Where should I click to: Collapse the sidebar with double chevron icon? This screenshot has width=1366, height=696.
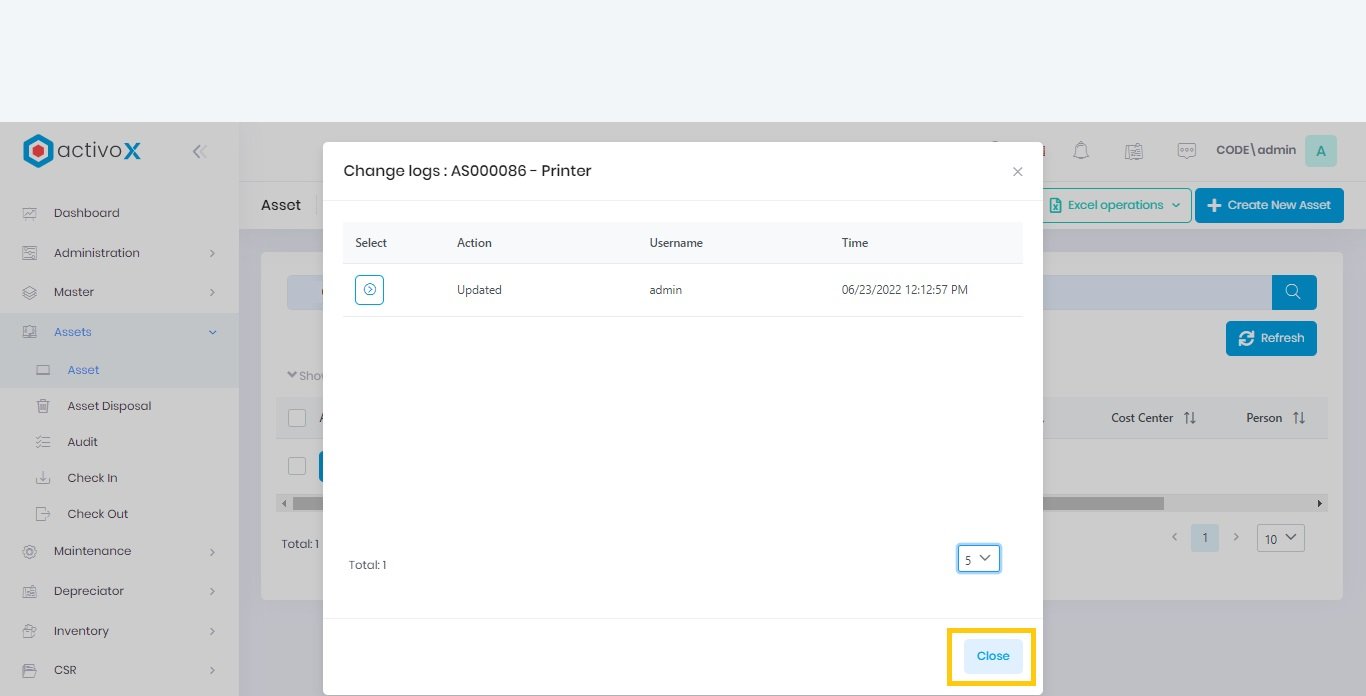tap(199, 151)
